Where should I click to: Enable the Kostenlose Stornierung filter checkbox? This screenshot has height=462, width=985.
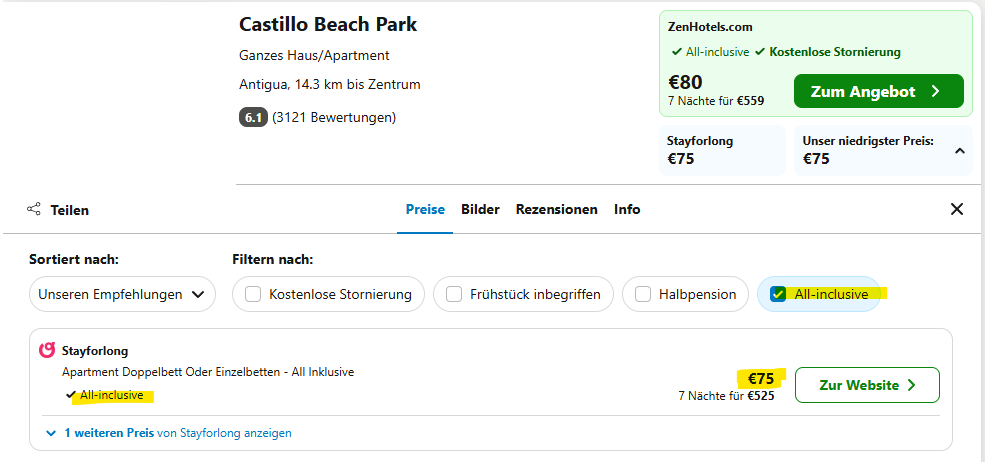pos(253,294)
